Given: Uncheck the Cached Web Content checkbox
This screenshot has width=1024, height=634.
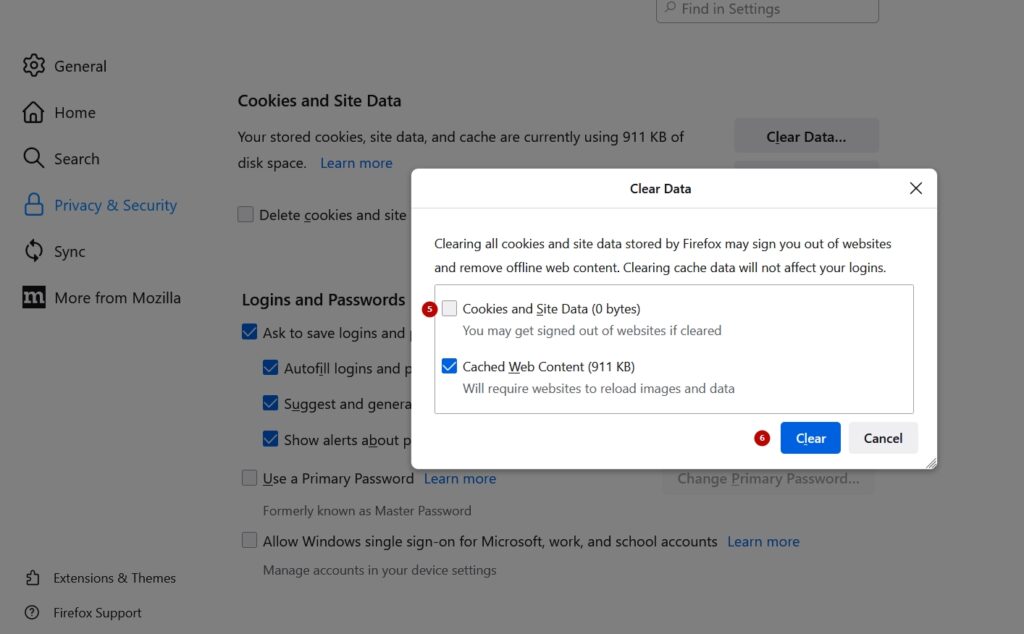Looking at the screenshot, I should point(449,366).
